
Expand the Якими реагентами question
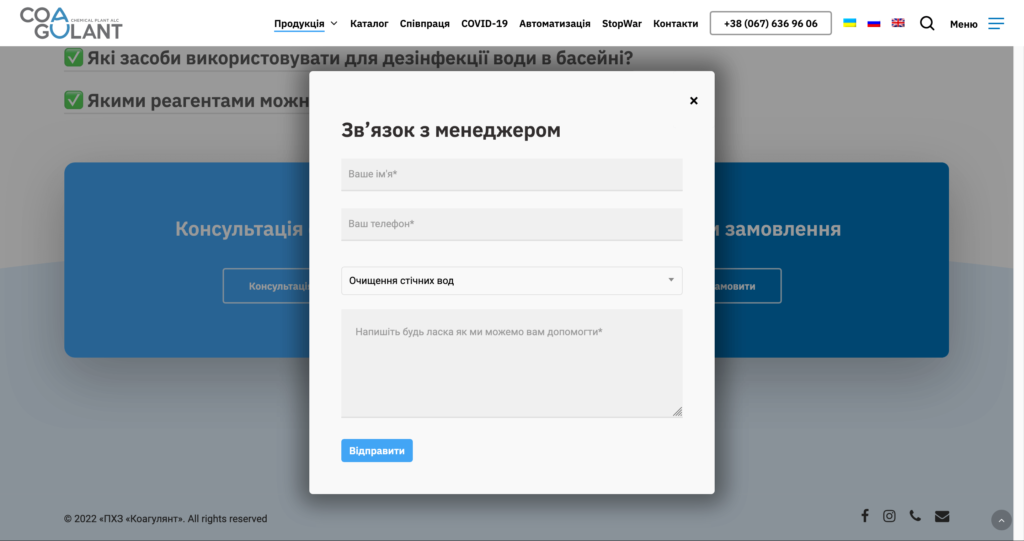pyautogui.click(x=187, y=101)
